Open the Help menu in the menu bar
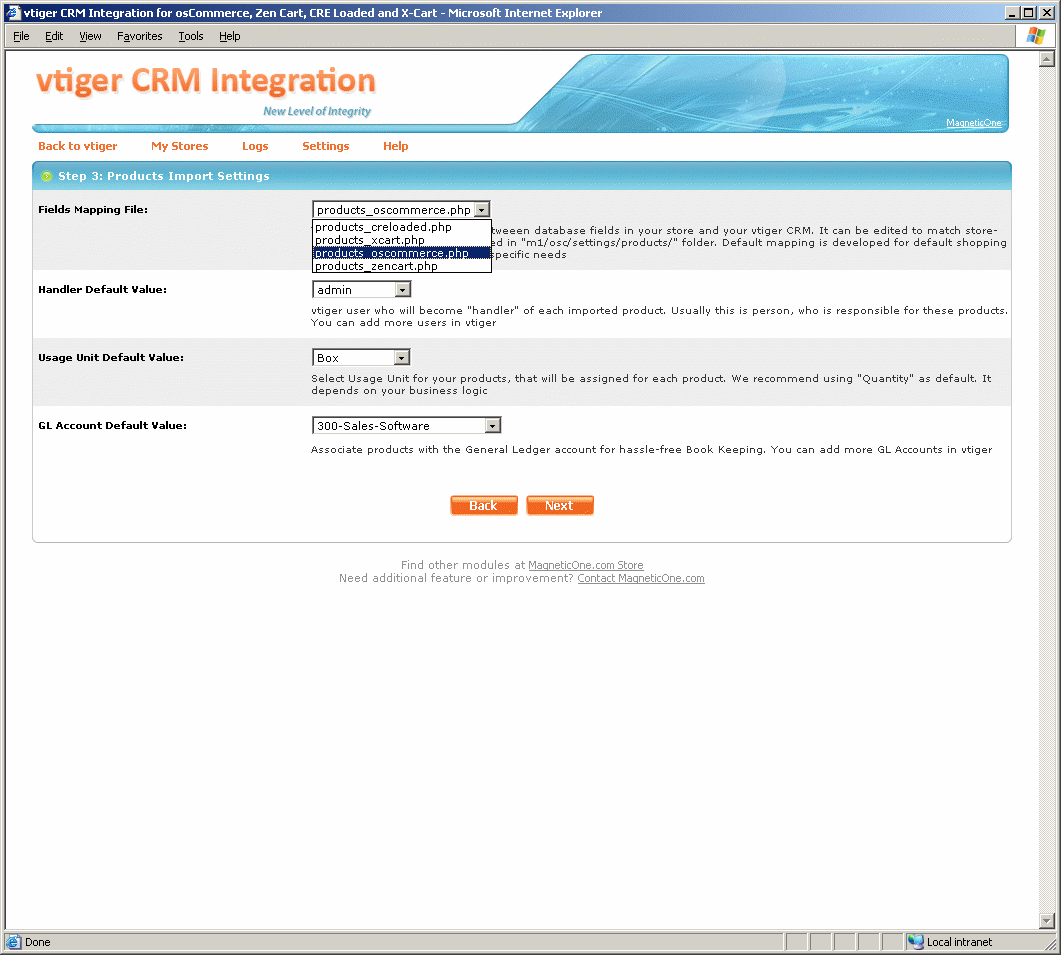Screen dimensions: 1061x955 coord(229,36)
